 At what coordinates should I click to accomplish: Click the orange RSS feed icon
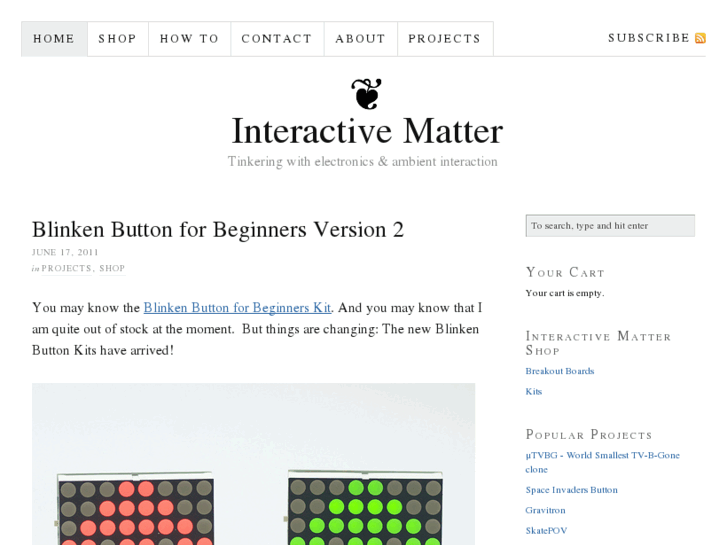tap(700, 38)
